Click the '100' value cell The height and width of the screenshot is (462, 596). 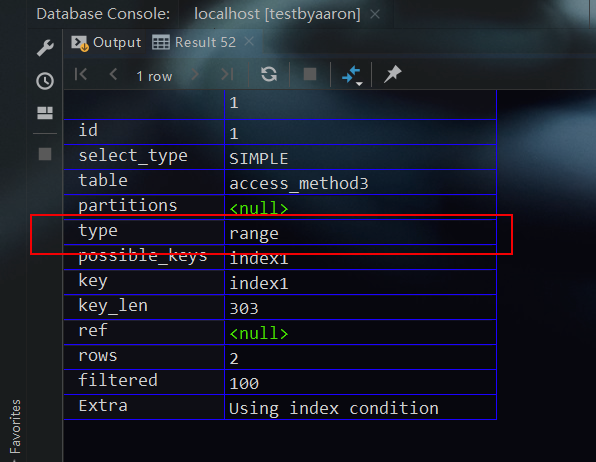tap(360, 382)
